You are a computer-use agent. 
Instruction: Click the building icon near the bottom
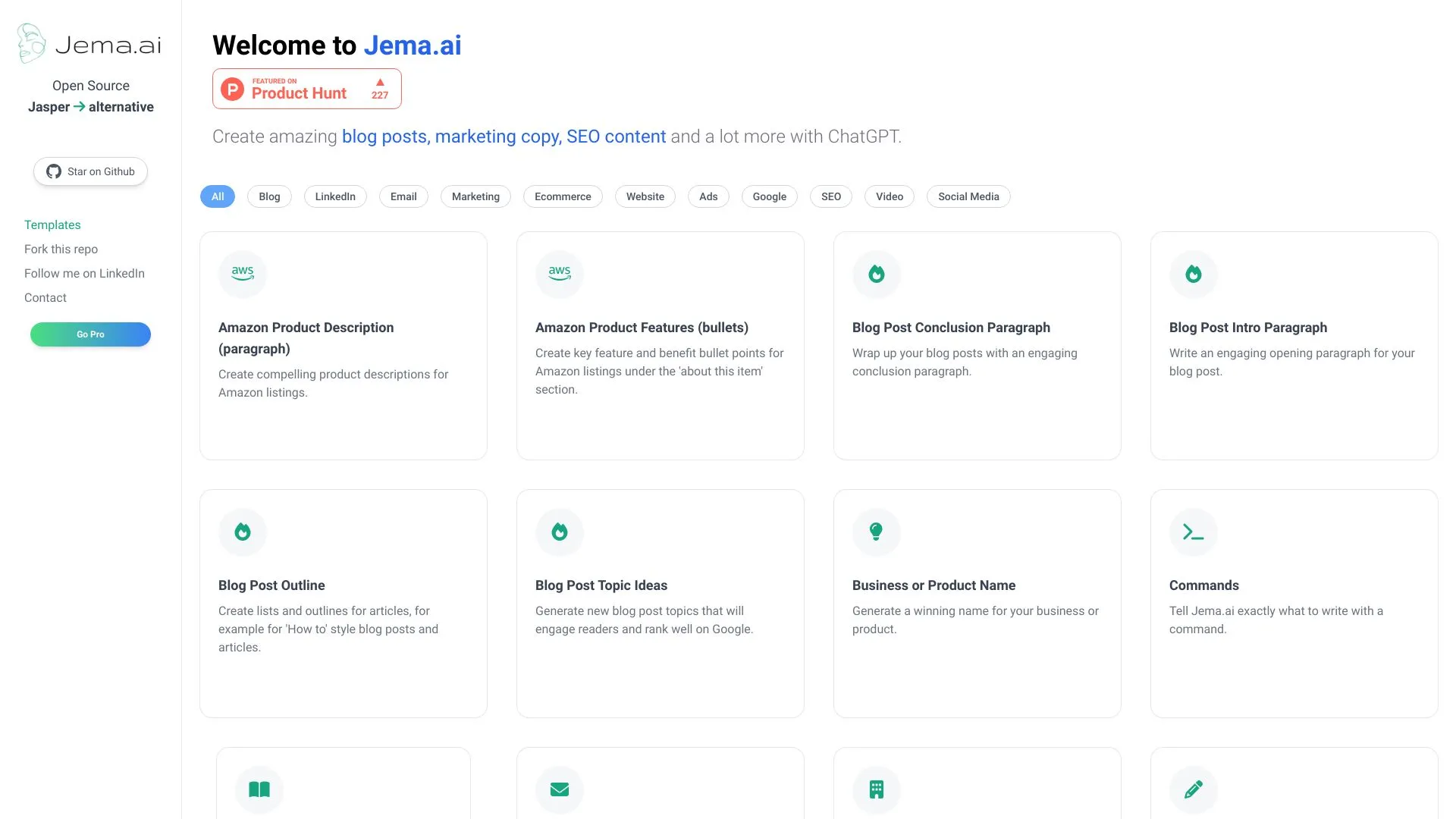pyautogui.click(x=876, y=789)
